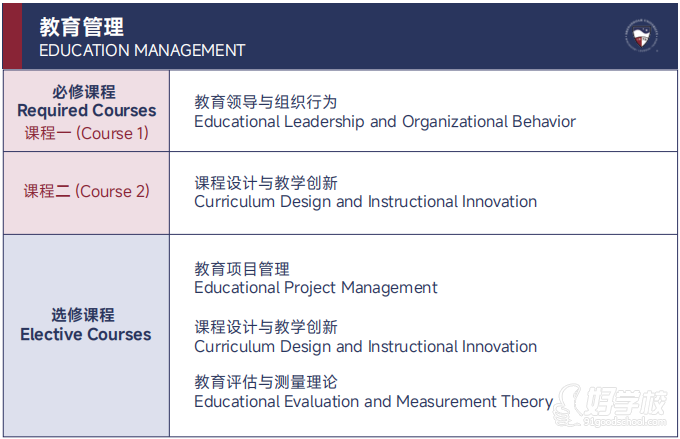Click the school crest logo in header
The image size is (680, 439).
pyautogui.click(x=643, y=34)
